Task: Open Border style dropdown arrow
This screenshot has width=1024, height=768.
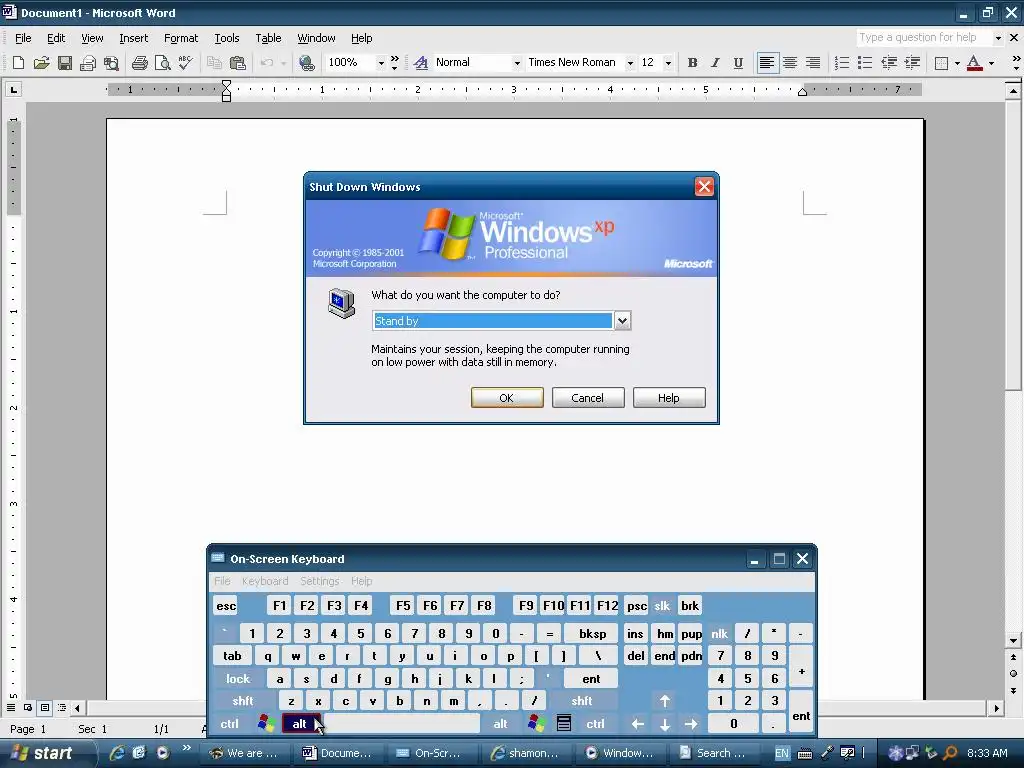Action: pyautogui.click(x=957, y=63)
